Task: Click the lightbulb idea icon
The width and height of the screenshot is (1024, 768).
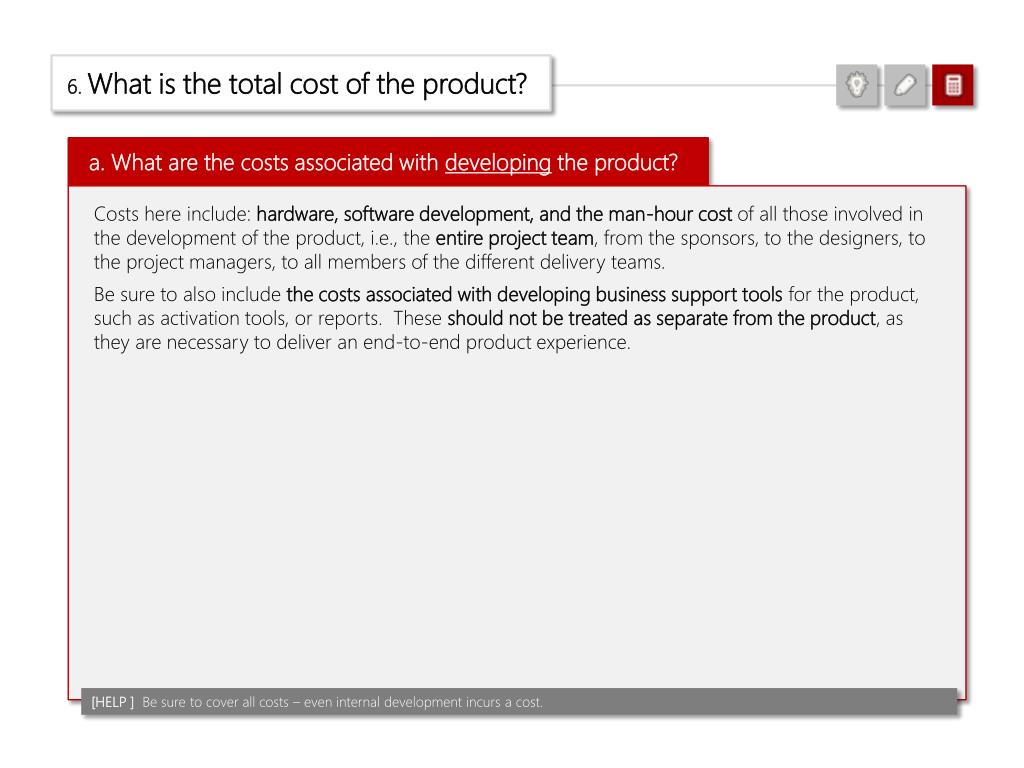Action: pos(857,85)
